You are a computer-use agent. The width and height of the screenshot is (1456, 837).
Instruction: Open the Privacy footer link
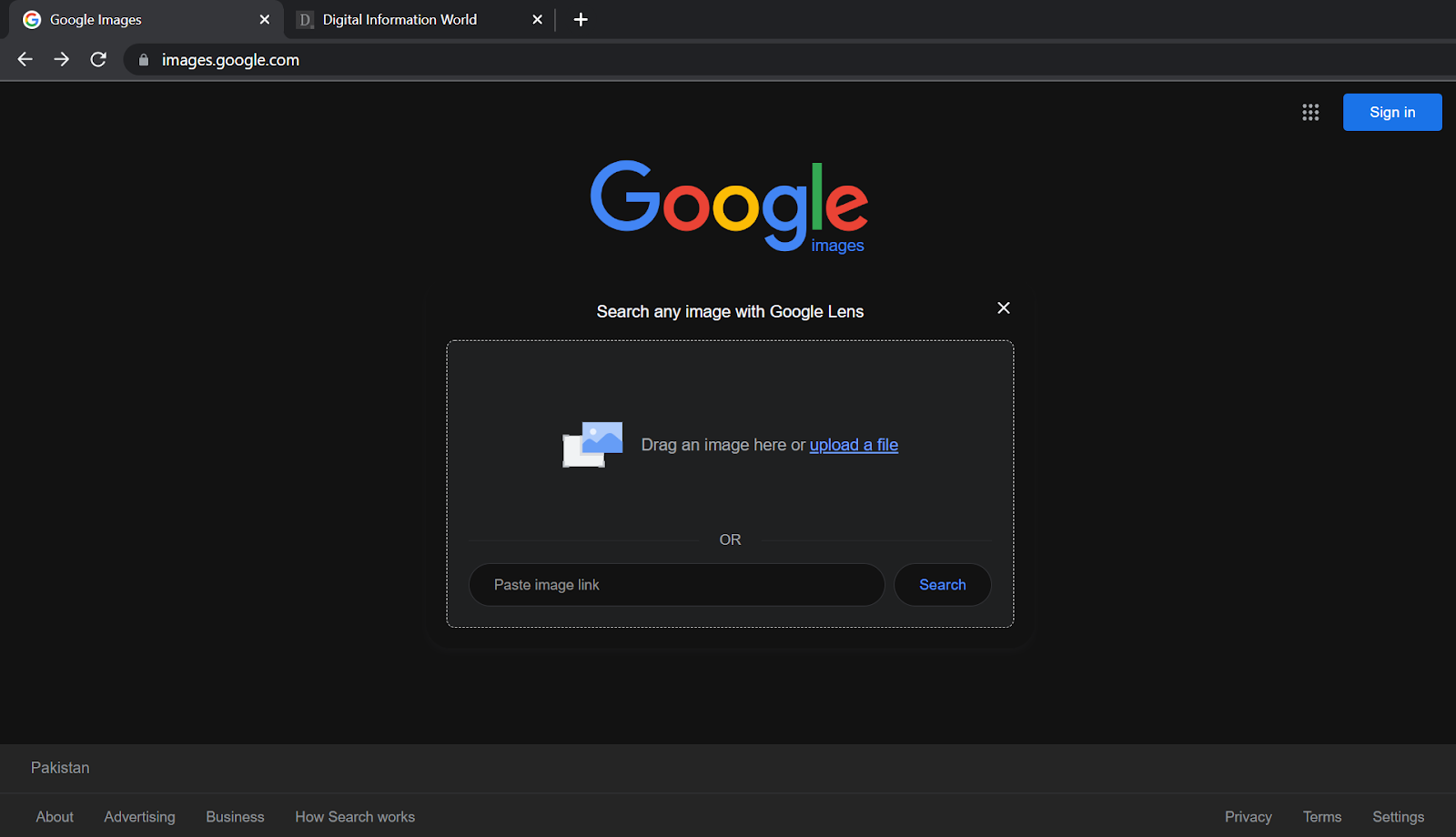tap(1249, 817)
